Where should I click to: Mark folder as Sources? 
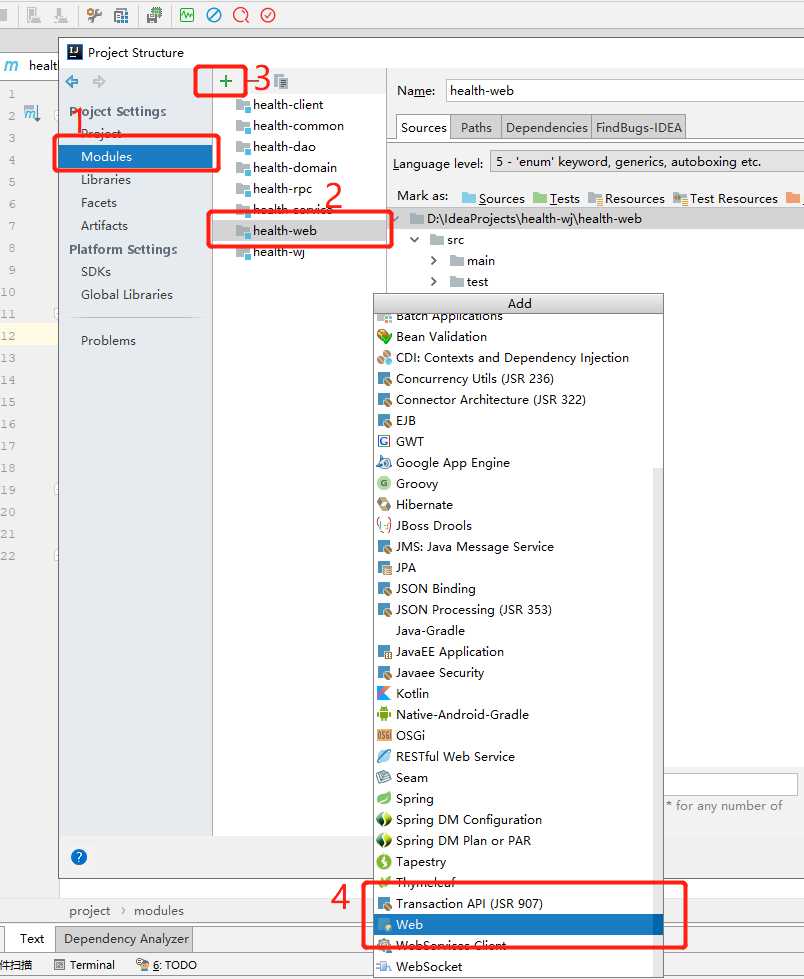coord(493,199)
